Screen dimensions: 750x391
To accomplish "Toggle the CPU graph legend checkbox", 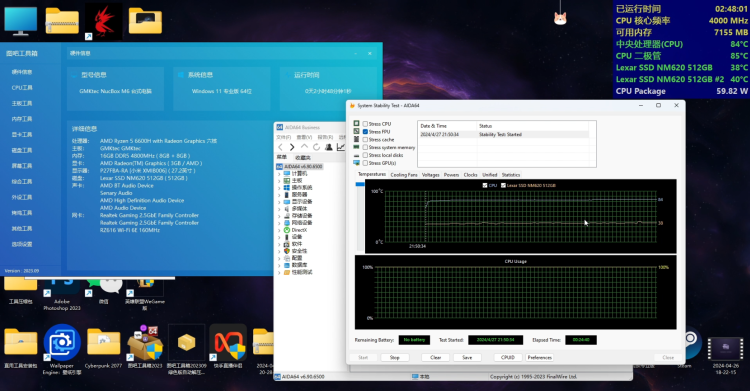I will click(485, 185).
